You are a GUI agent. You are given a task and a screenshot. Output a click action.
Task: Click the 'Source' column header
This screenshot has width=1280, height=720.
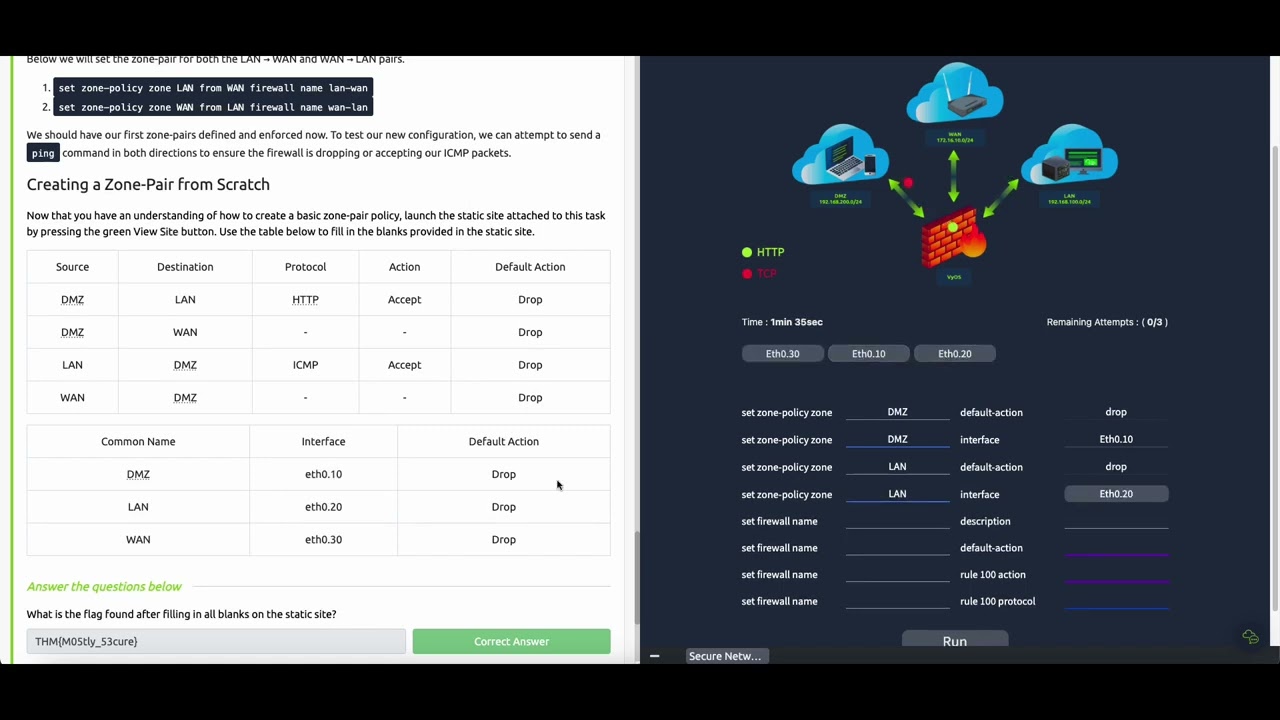click(72, 267)
